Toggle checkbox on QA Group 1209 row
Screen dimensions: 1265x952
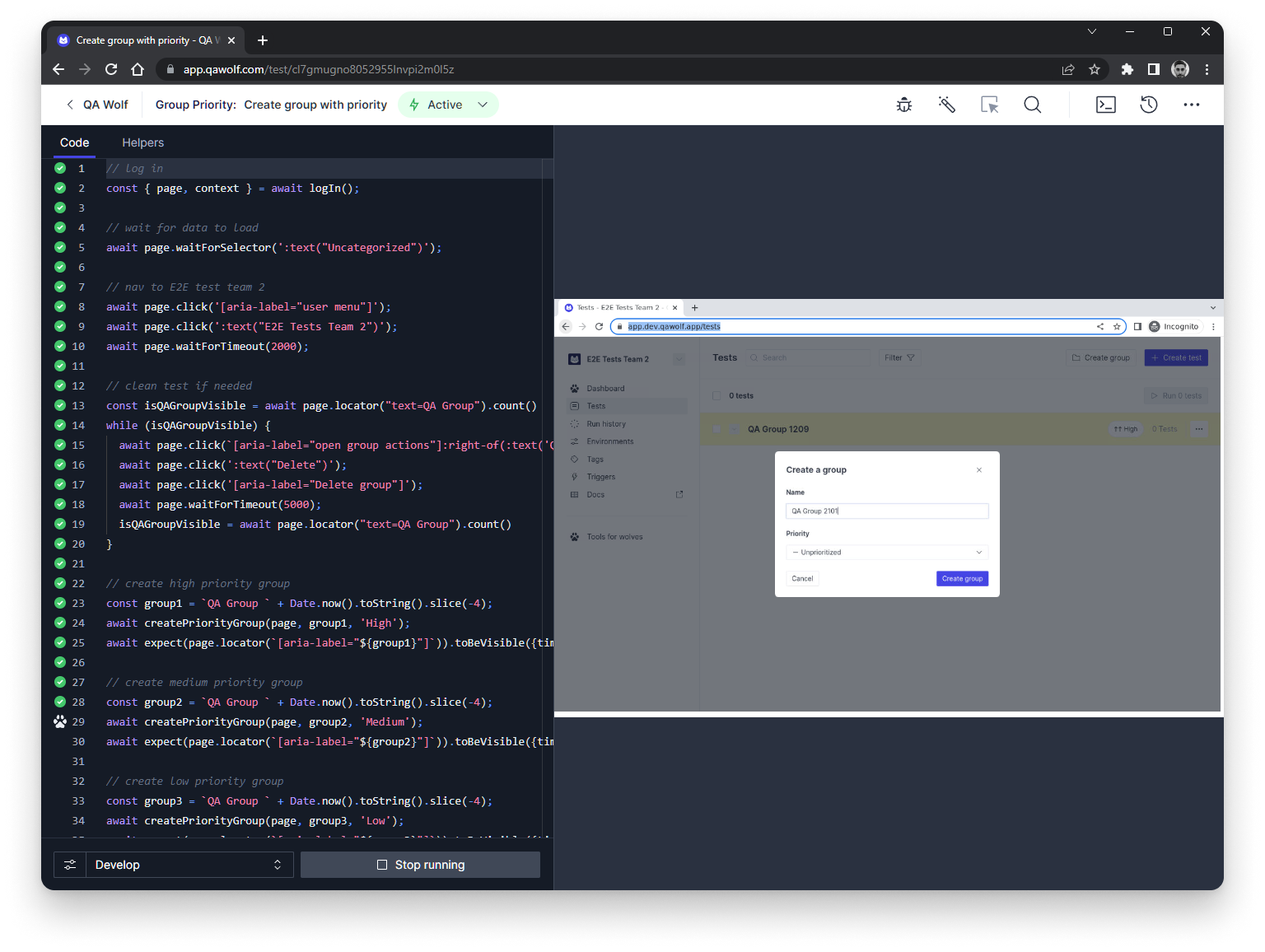(717, 429)
